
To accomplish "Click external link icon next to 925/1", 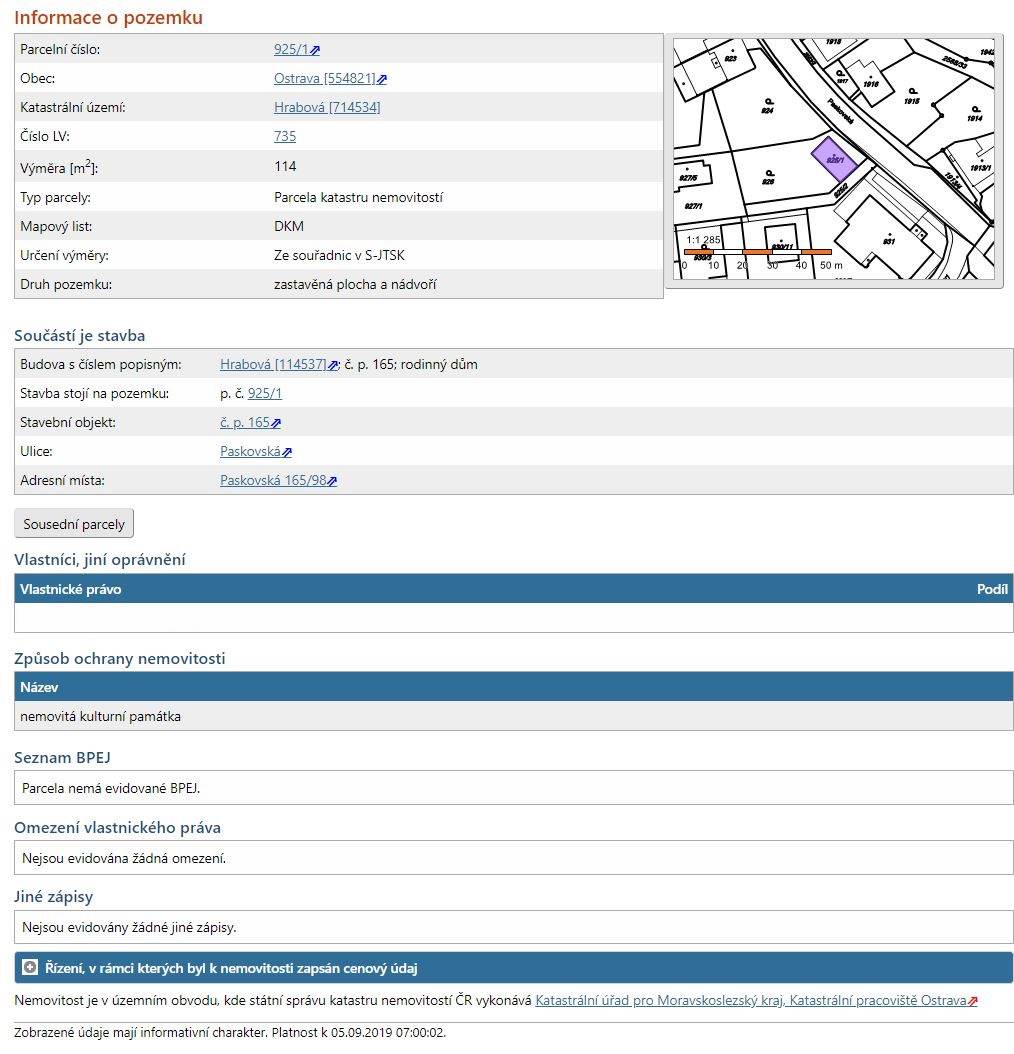I will click(315, 50).
